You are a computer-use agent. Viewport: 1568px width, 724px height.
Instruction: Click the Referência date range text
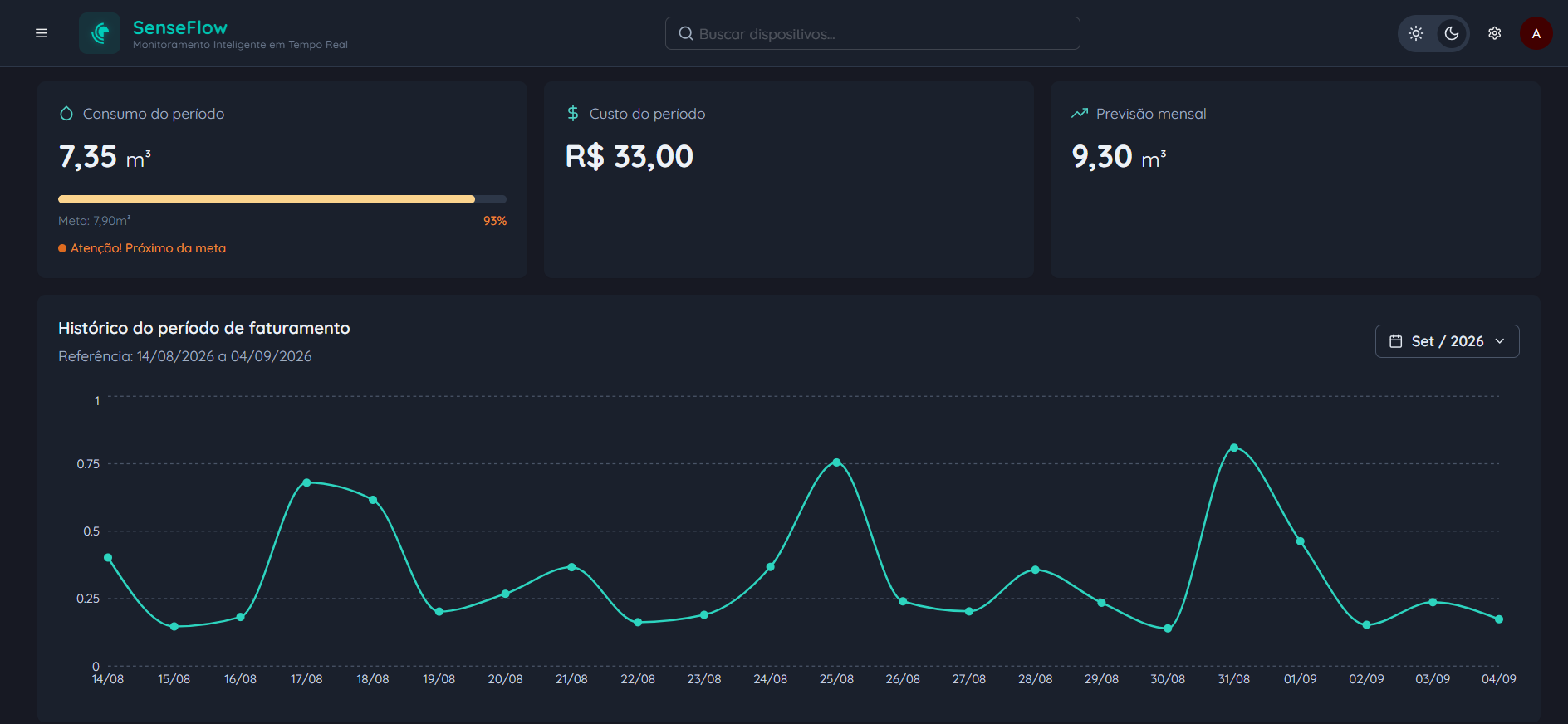tap(185, 356)
